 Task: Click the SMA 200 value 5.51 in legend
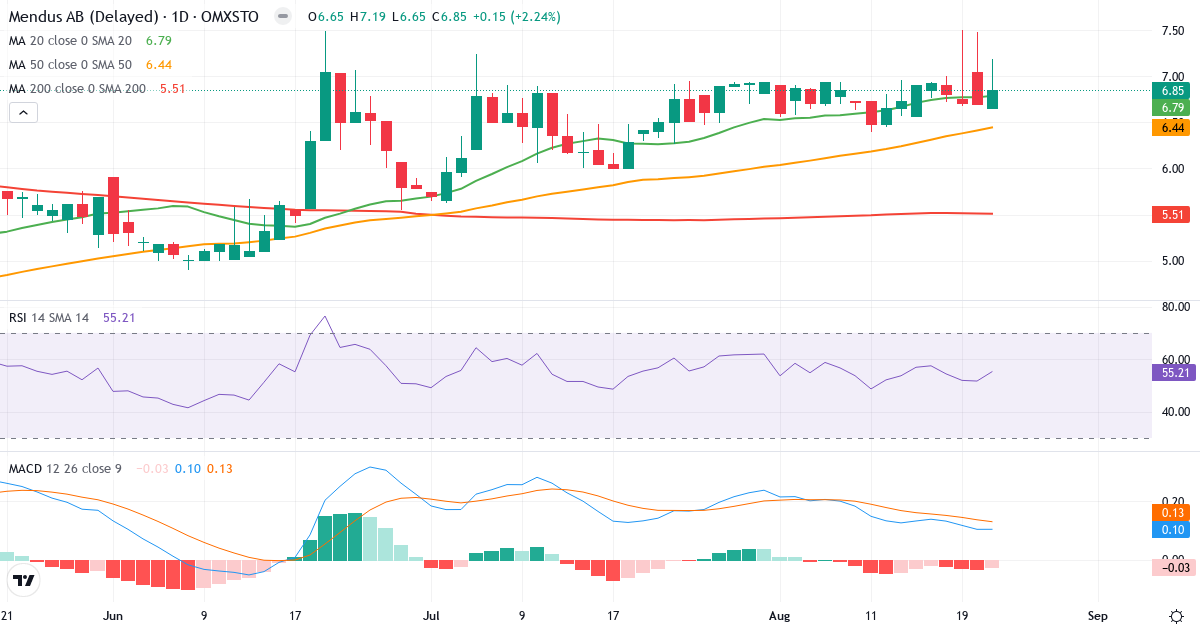tap(174, 89)
